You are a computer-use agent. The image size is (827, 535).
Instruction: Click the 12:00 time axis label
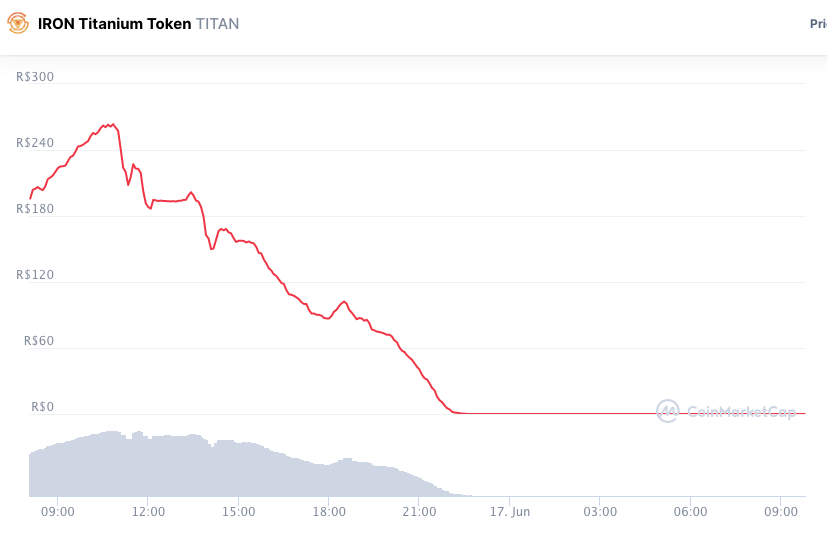[148, 512]
